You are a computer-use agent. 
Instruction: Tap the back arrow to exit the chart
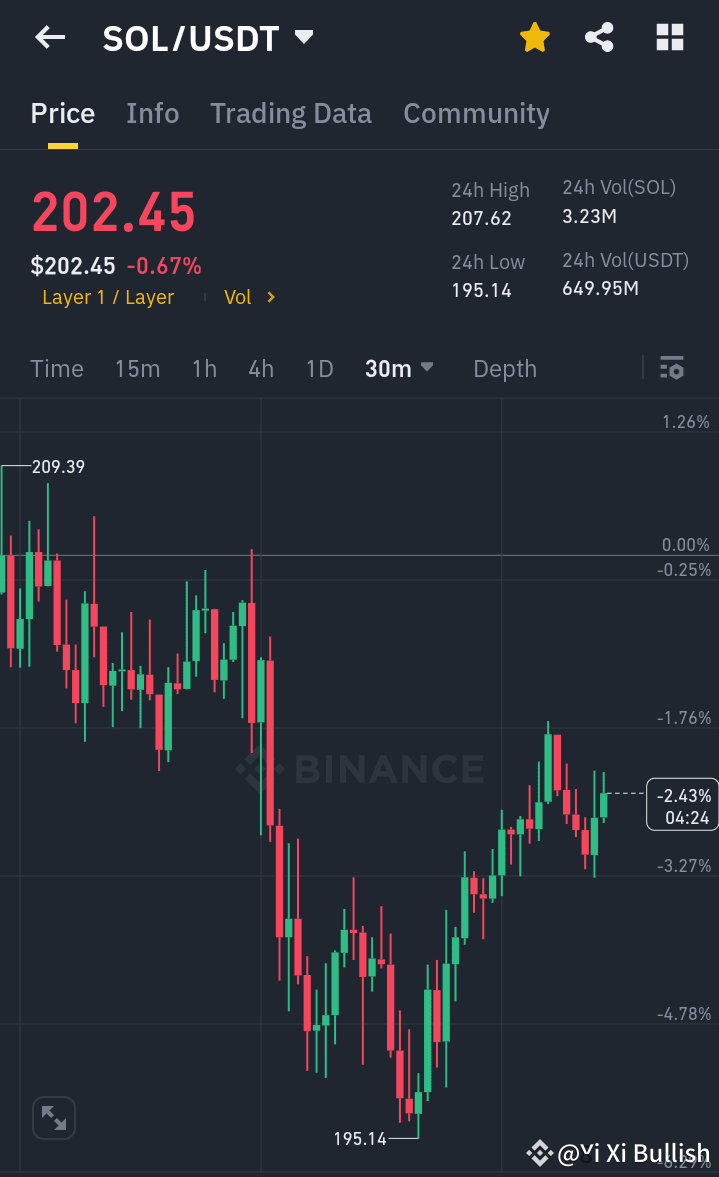tap(49, 37)
